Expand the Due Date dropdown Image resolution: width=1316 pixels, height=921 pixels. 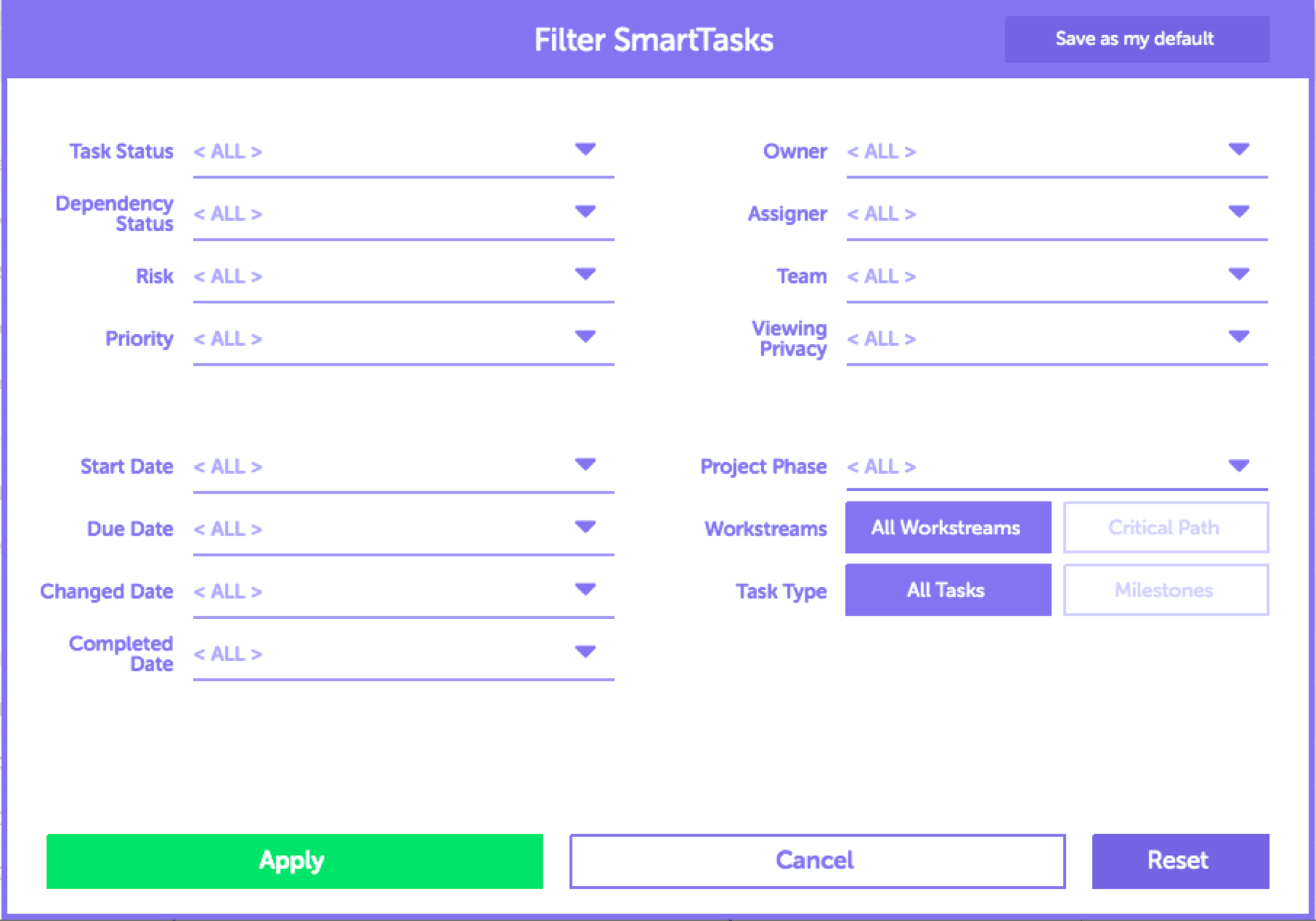[x=585, y=527]
